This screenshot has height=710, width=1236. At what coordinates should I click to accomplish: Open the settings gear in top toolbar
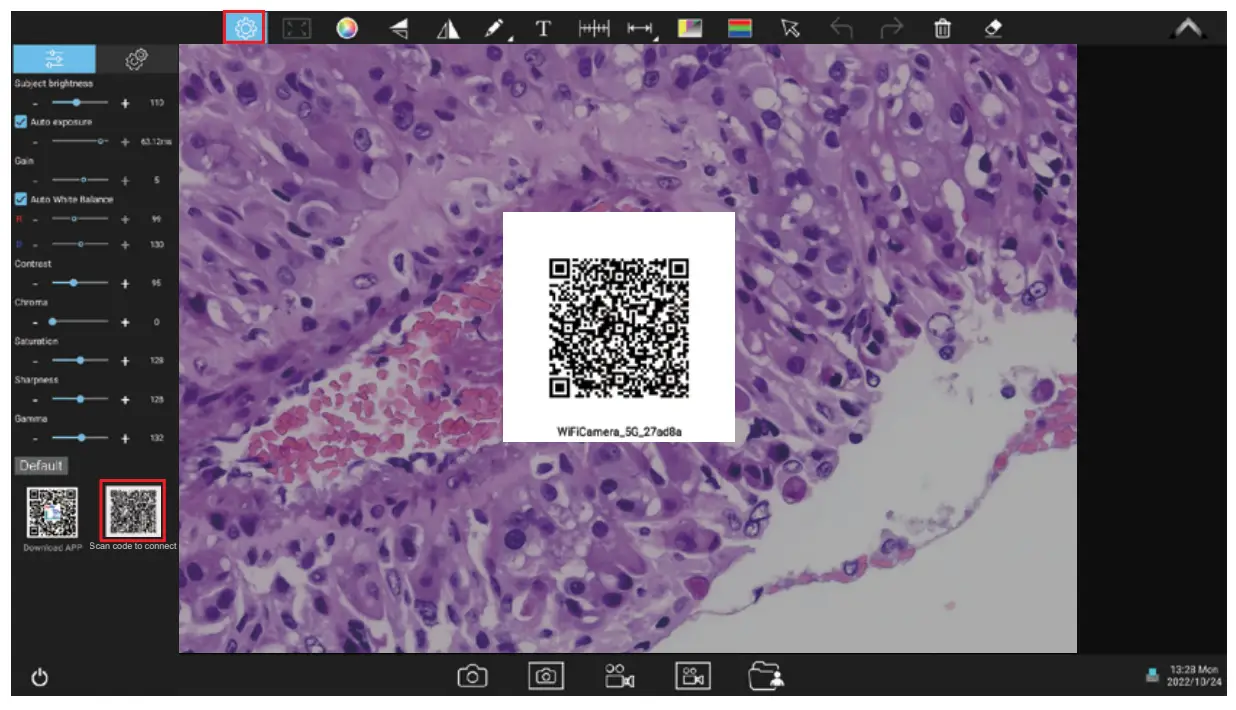245,28
